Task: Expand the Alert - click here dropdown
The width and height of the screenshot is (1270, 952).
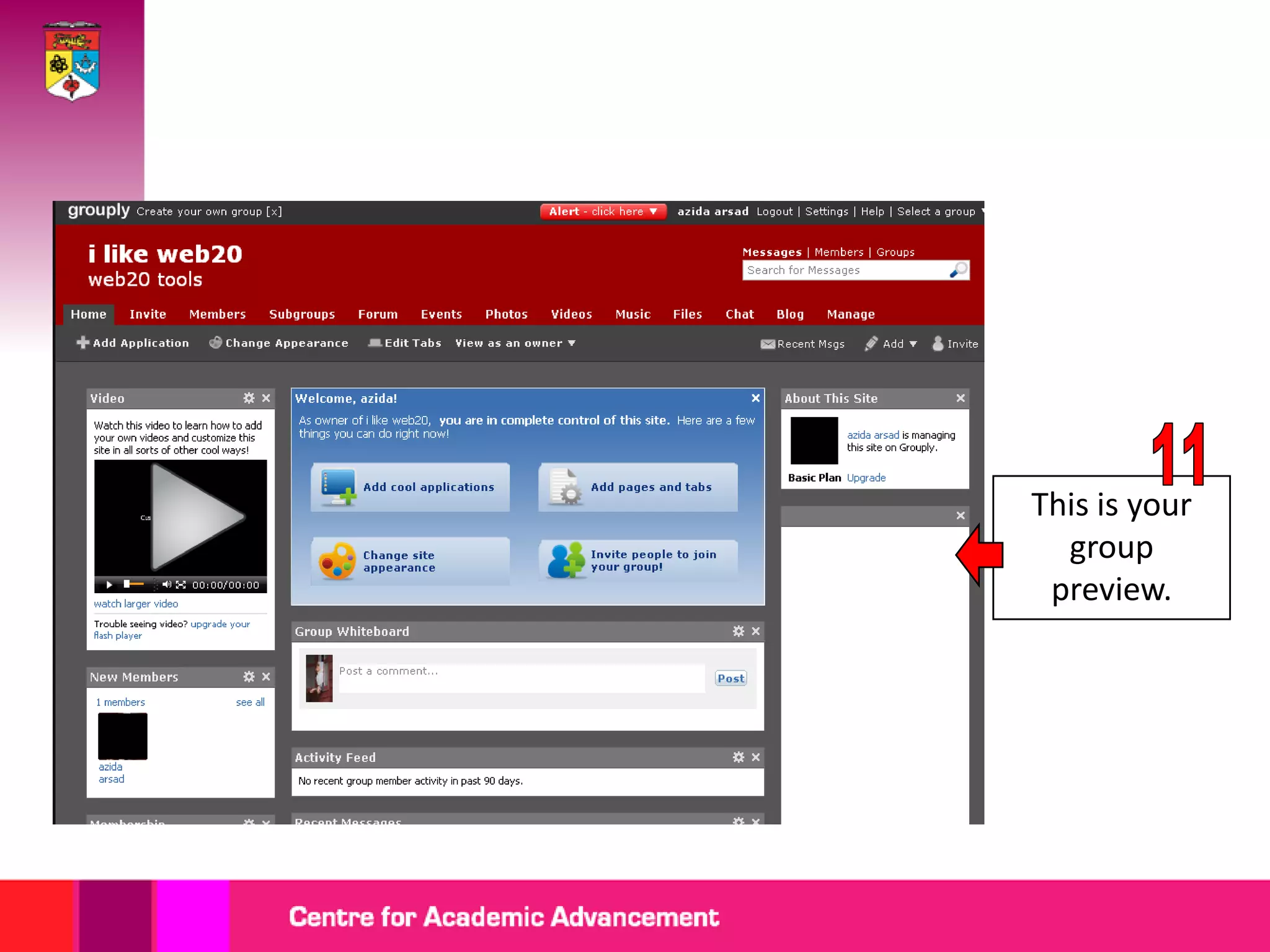Action: [603, 211]
